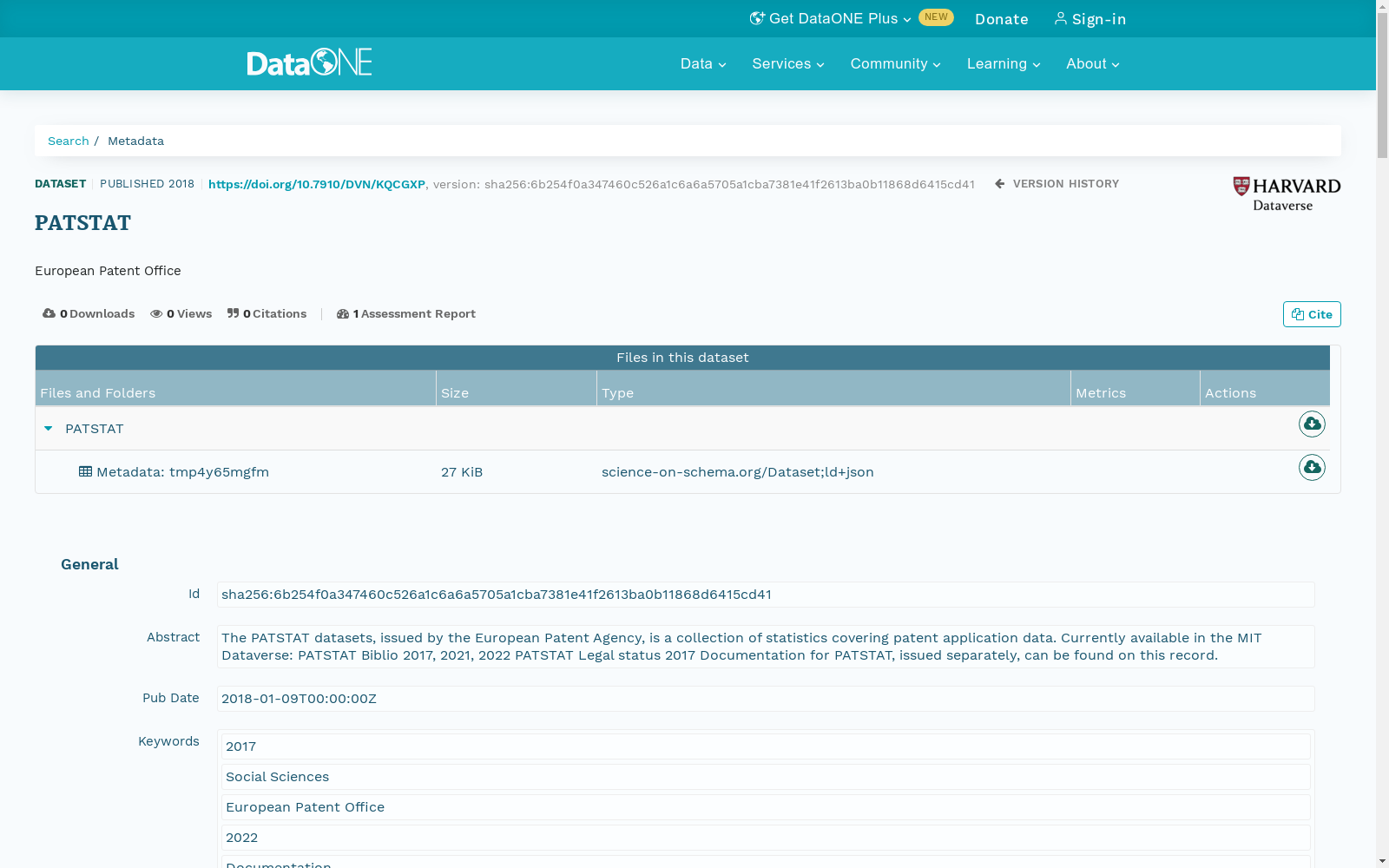Click the page vertical scrollbar thumb
The height and width of the screenshot is (868, 1389).
tap(1382, 87)
